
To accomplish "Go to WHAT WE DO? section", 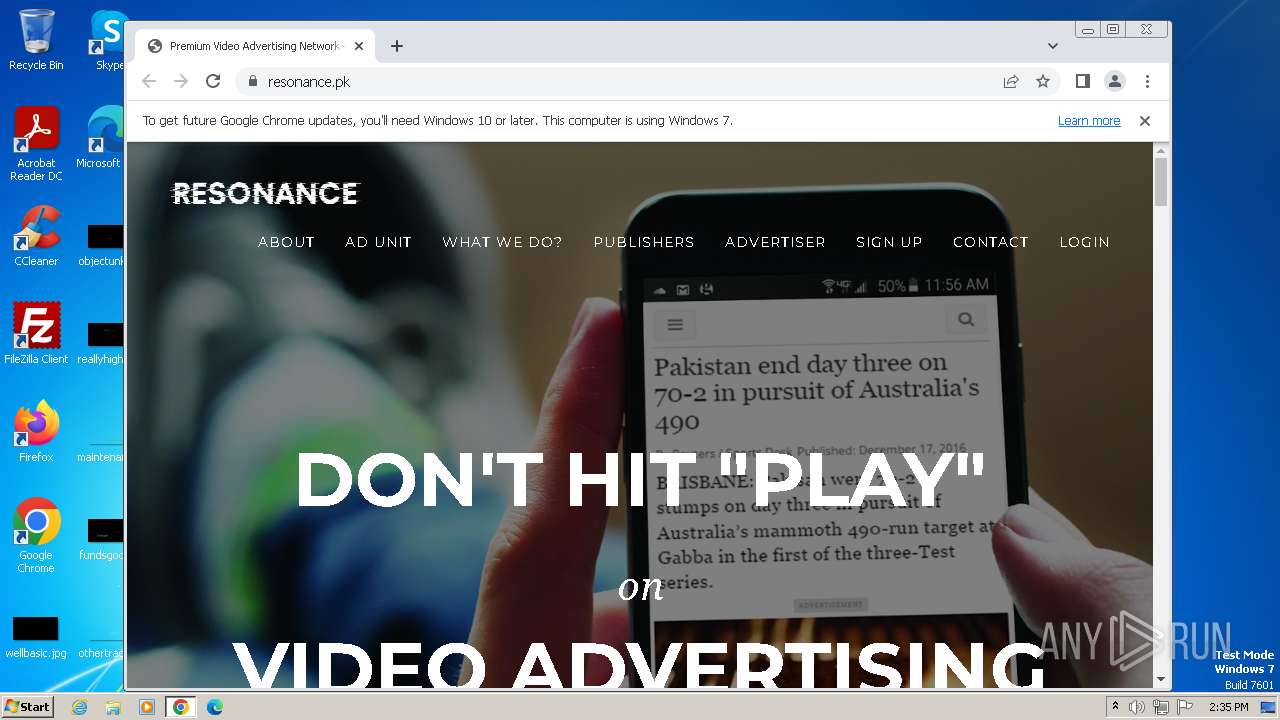I will click(x=502, y=242).
